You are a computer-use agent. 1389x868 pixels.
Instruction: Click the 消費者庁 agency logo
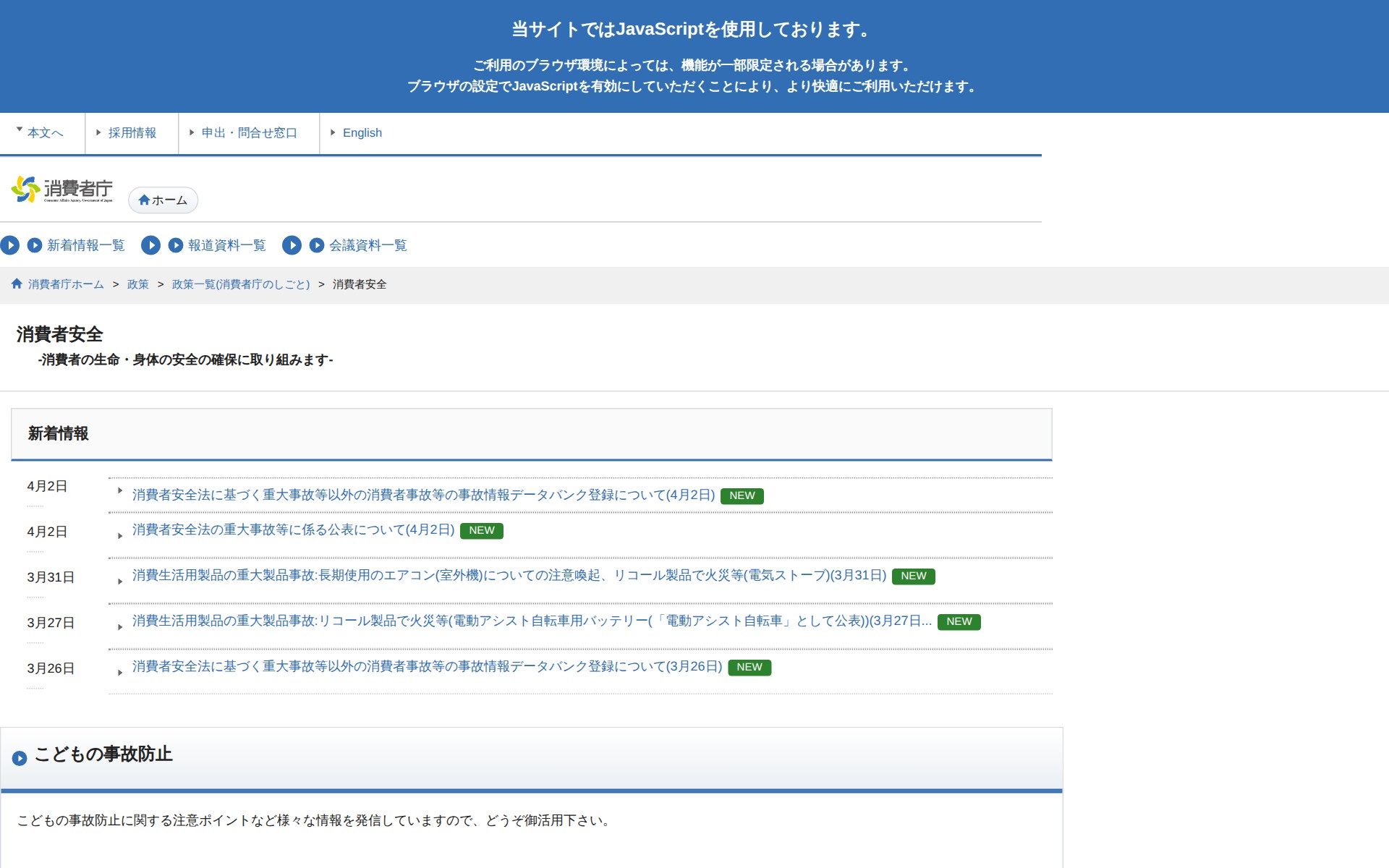[64, 190]
